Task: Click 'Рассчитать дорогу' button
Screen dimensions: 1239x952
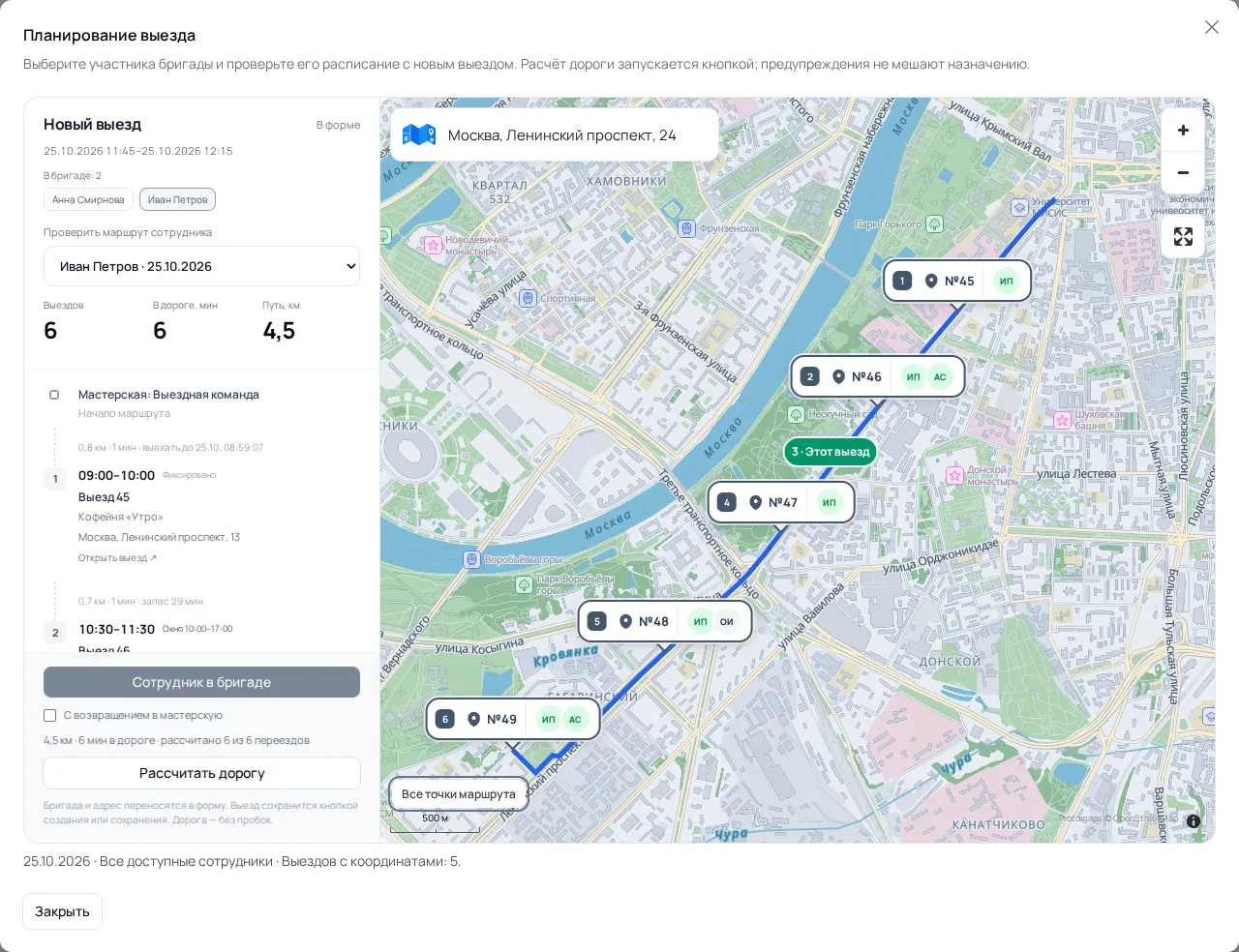Action: (201, 773)
